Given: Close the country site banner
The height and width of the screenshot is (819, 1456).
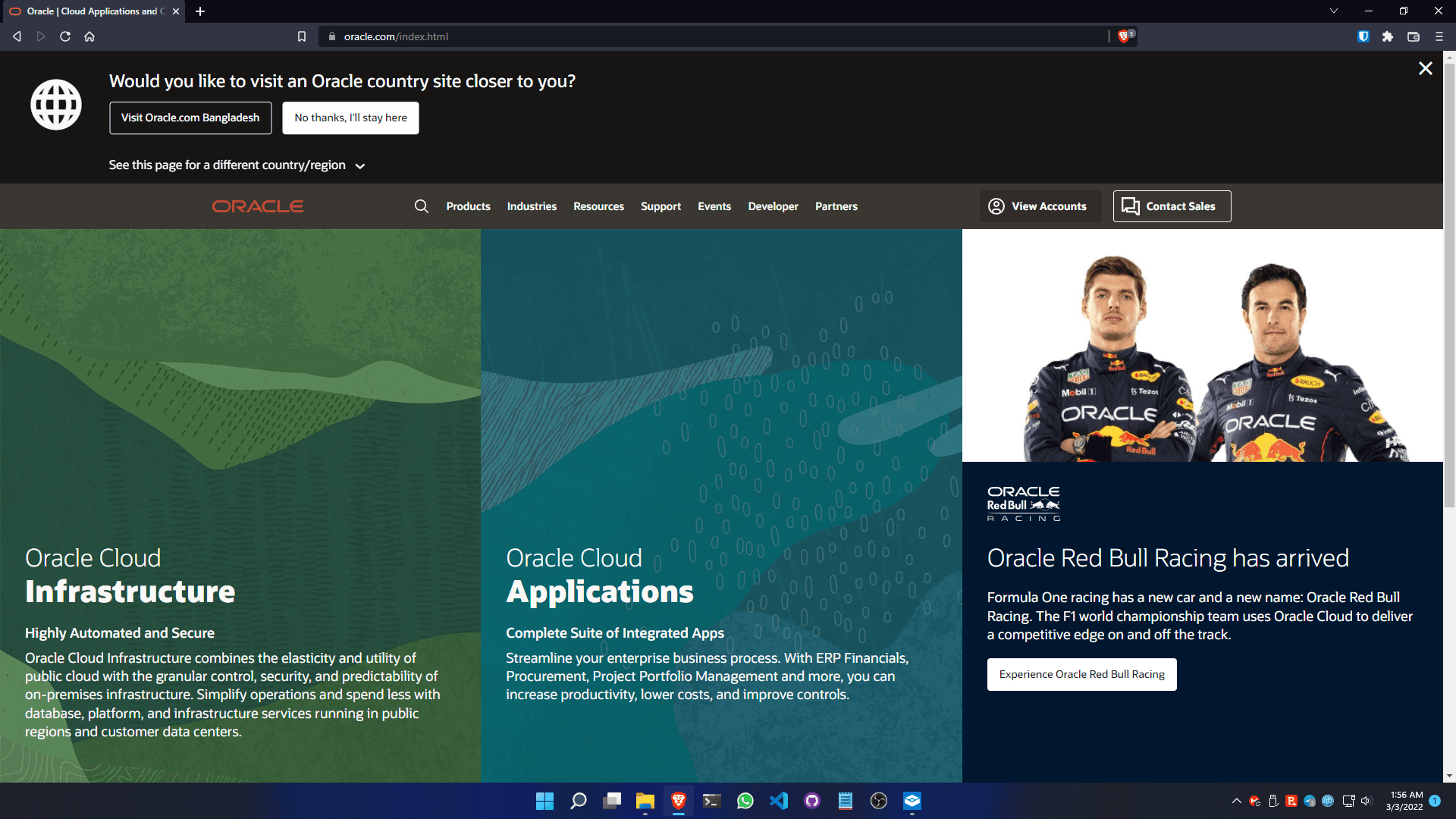Looking at the screenshot, I should click(x=1426, y=68).
